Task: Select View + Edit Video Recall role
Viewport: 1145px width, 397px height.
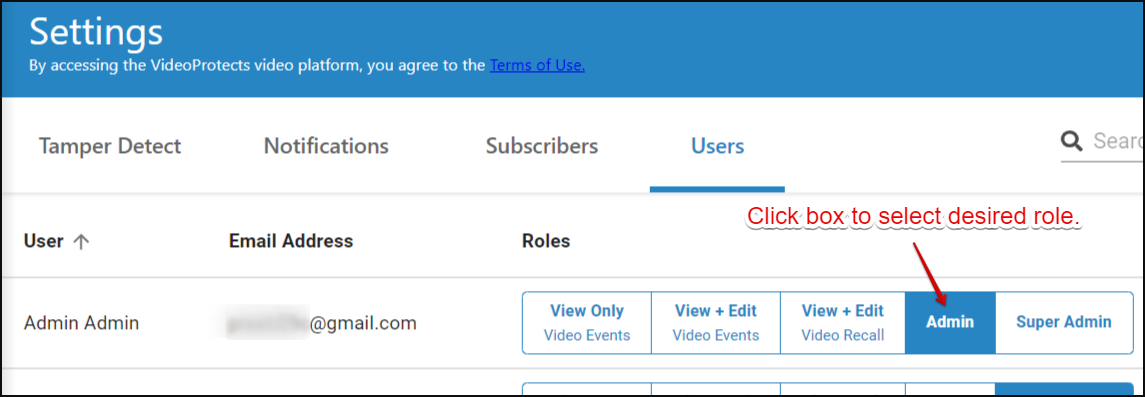Action: 843,323
